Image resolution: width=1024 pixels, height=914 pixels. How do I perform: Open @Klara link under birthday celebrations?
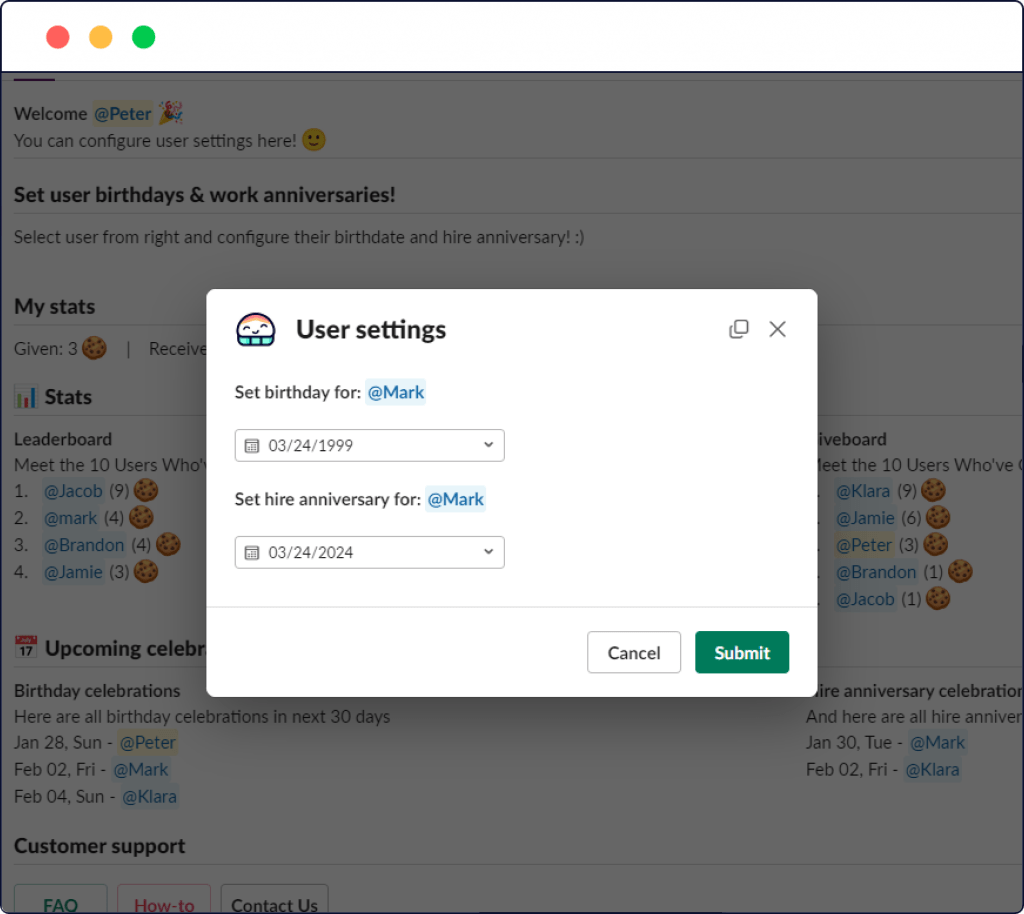pos(150,796)
